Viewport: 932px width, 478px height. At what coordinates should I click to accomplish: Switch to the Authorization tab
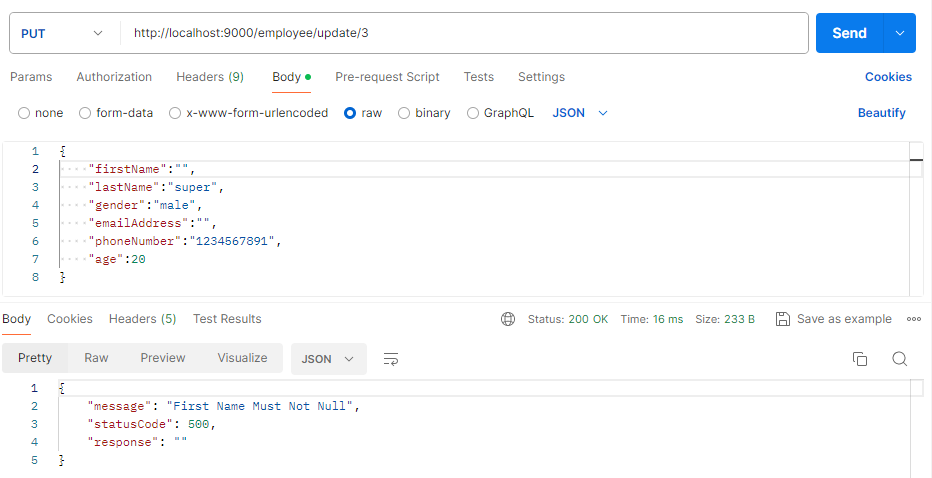(114, 77)
